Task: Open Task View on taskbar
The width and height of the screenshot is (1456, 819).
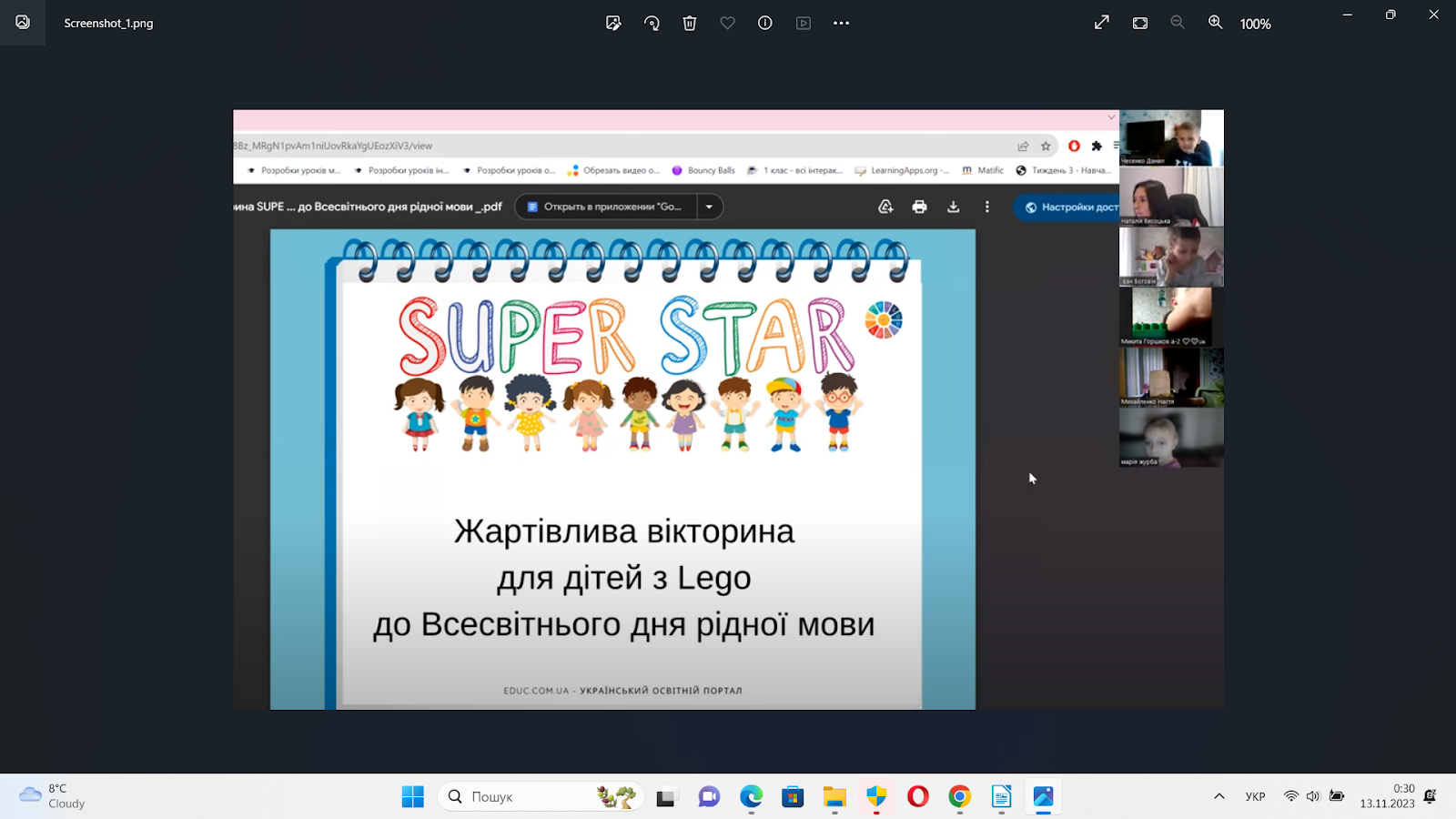Action: click(x=666, y=796)
